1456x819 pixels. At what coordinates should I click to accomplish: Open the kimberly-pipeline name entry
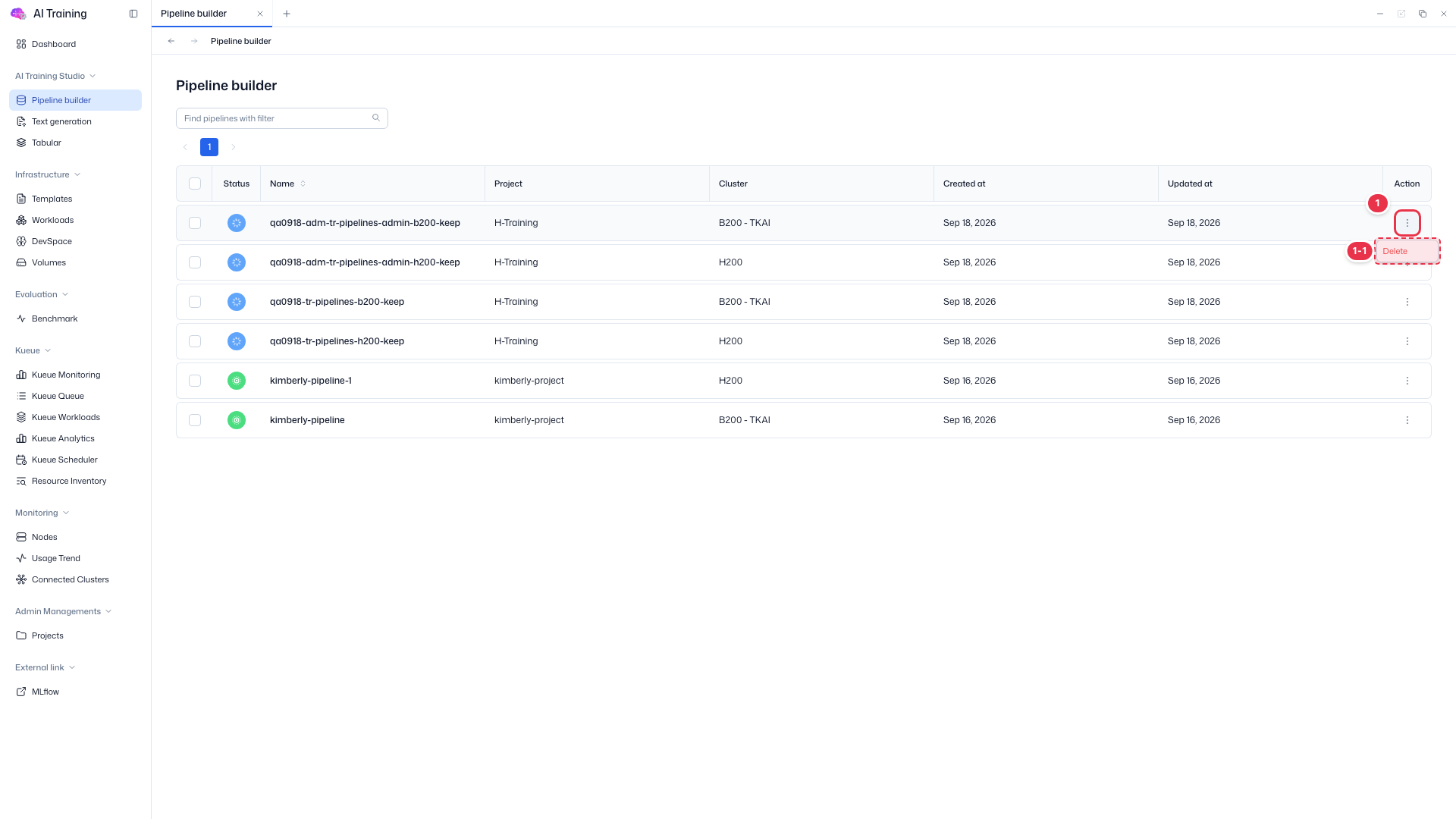[x=307, y=420]
